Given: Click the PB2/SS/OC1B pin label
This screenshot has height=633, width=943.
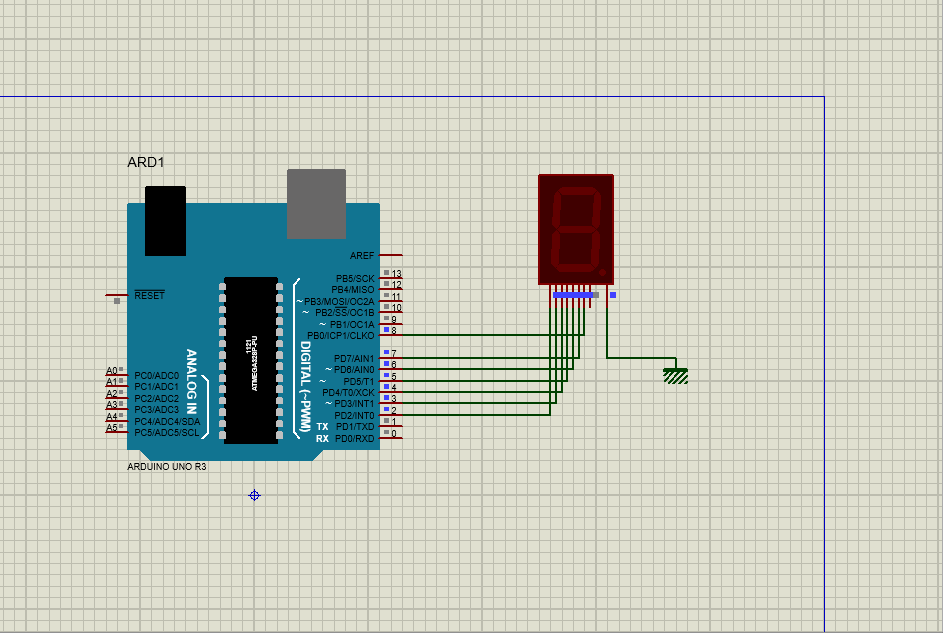Looking at the screenshot, I should coord(345,313).
